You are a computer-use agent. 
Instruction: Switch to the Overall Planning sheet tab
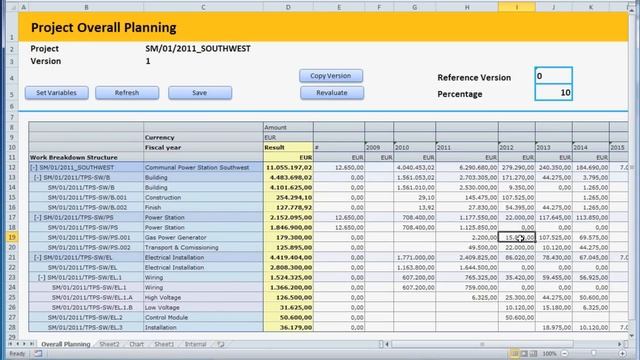coord(66,344)
